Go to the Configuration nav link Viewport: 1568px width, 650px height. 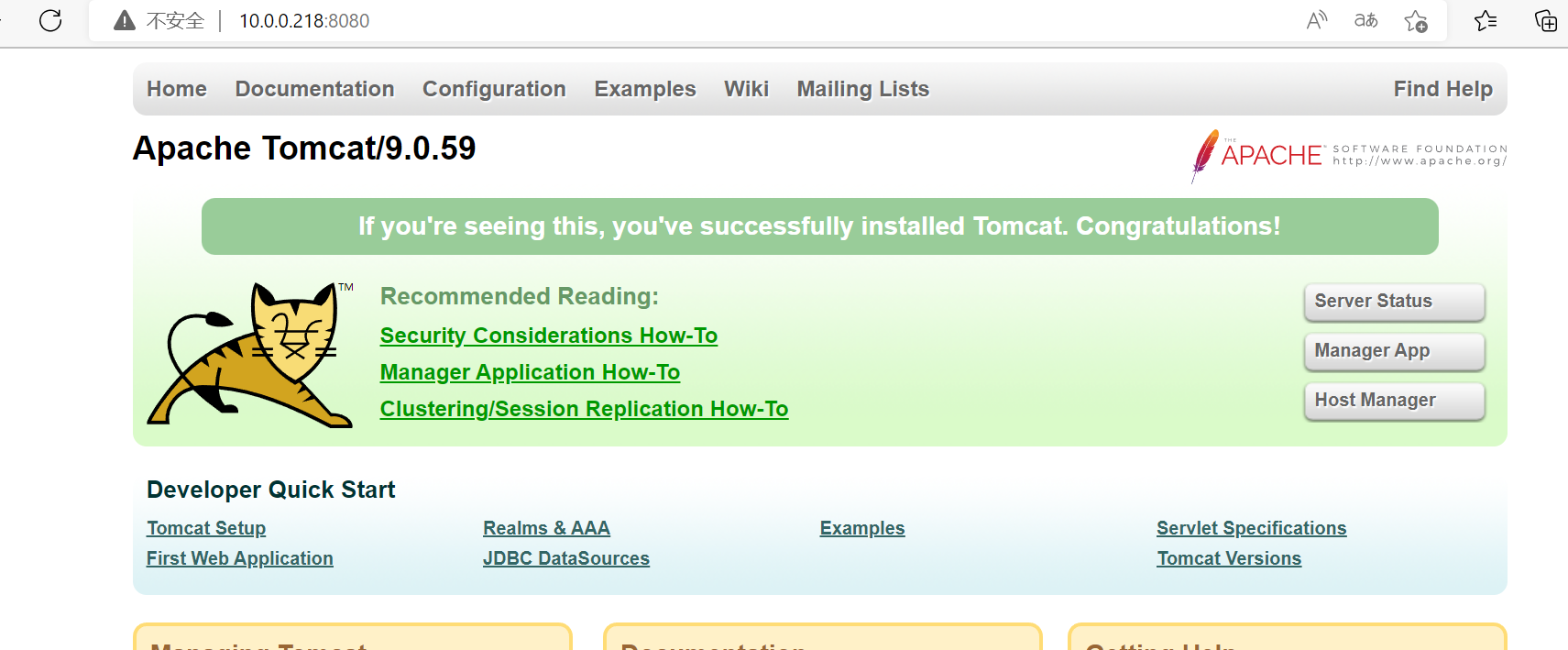pyautogui.click(x=494, y=89)
